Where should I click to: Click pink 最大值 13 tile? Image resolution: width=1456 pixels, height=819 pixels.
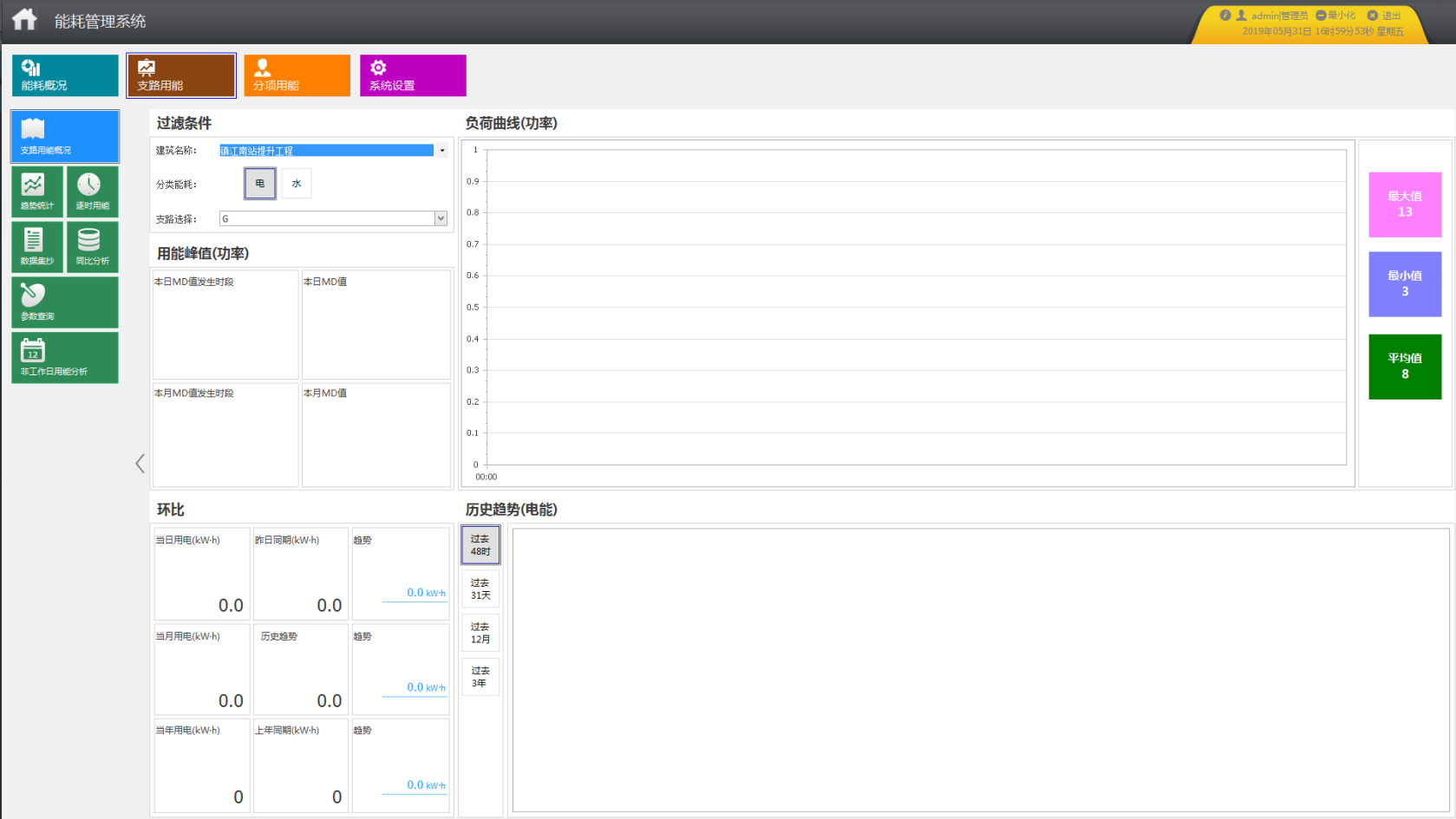tap(1405, 205)
